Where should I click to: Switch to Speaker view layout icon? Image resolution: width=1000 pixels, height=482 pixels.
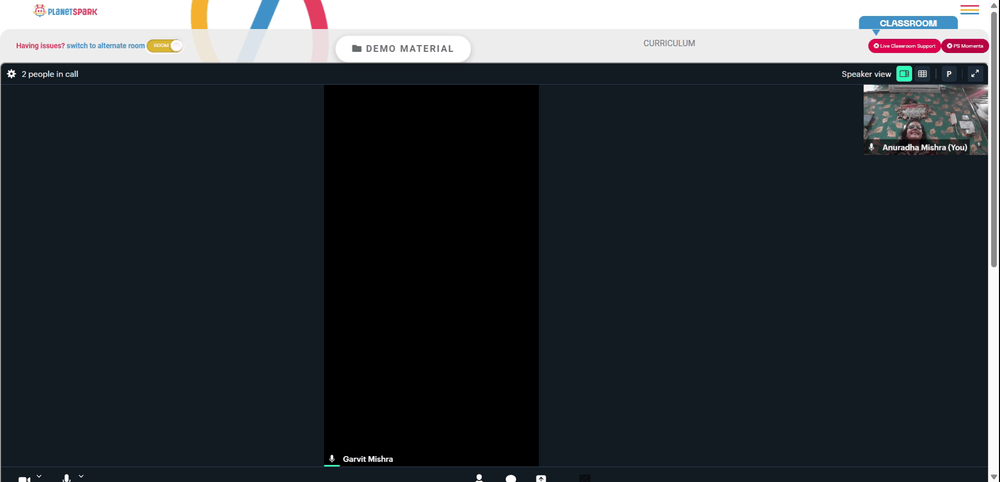[x=904, y=74]
